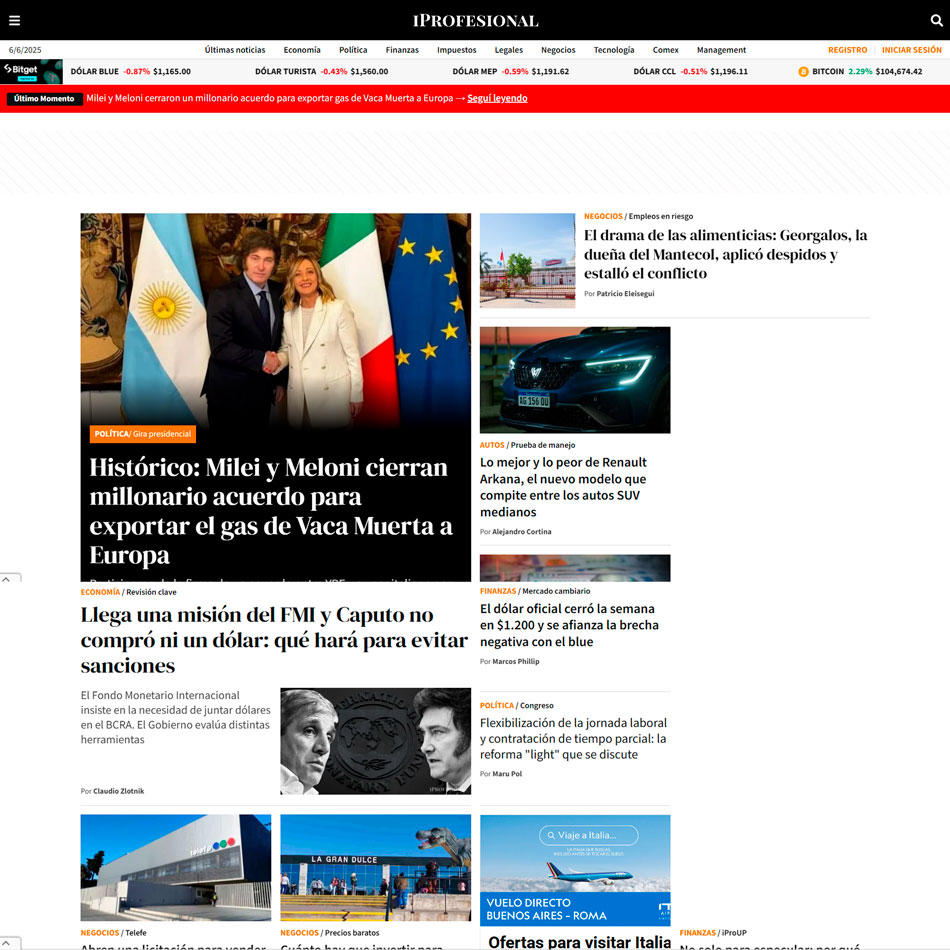950x950 pixels.
Task: Open the Economía section
Action: (x=302, y=50)
